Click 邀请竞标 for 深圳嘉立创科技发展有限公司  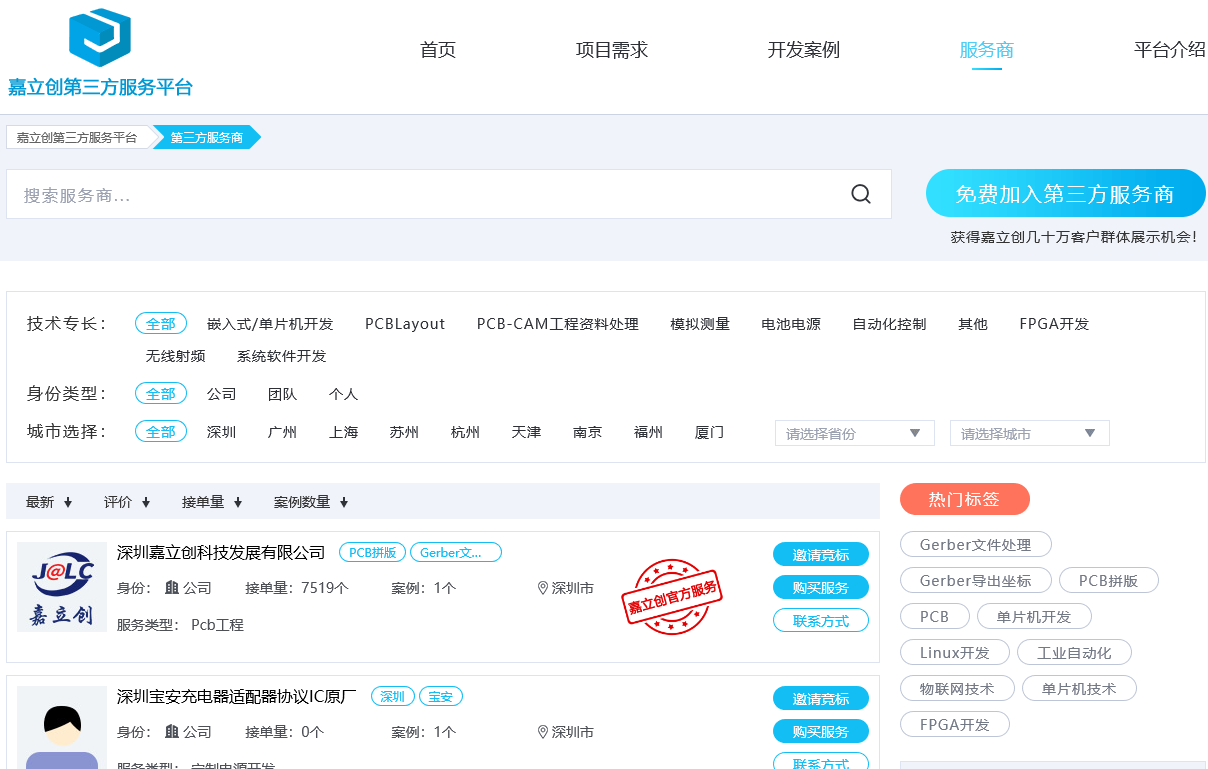point(821,555)
